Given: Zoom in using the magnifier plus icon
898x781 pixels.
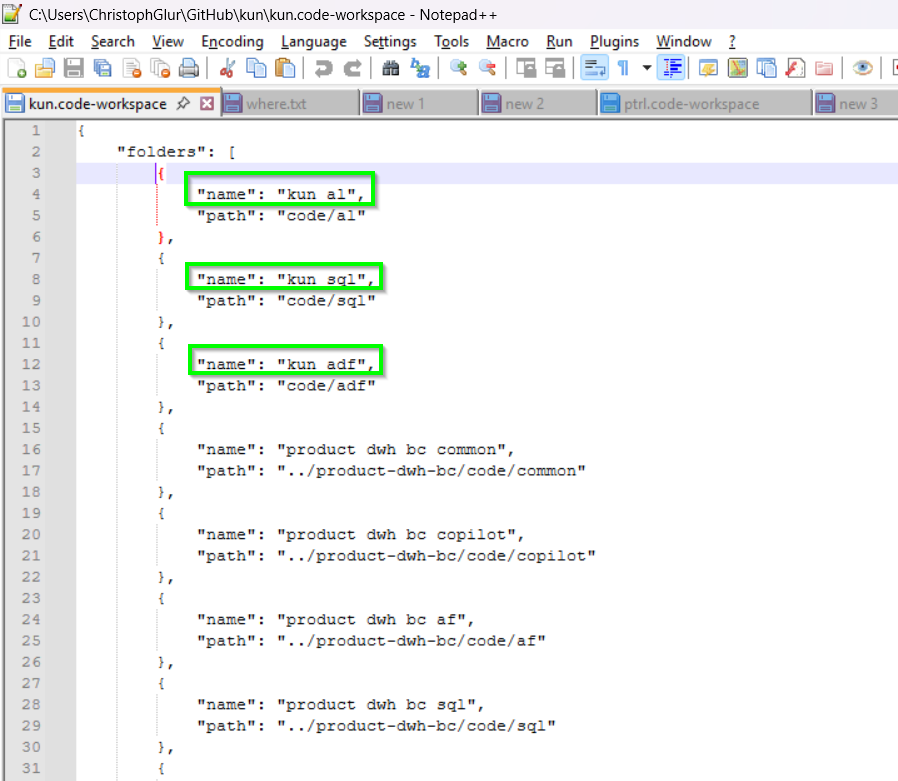Looking at the screenshot, I should 458,68.
